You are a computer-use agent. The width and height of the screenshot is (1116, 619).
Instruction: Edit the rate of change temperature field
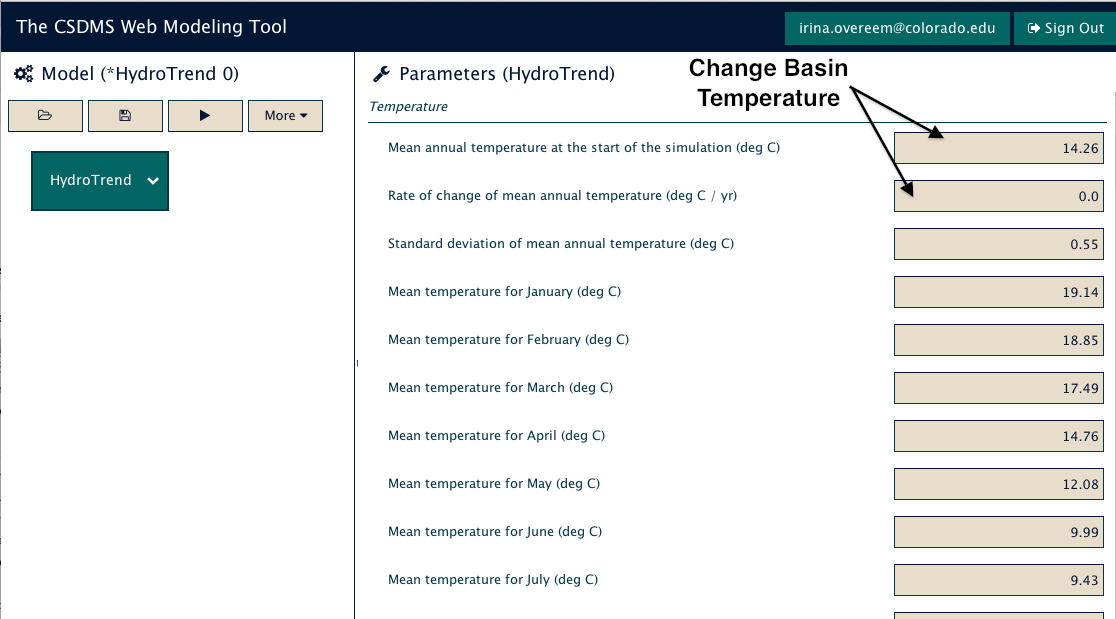(x=999, y=196)
